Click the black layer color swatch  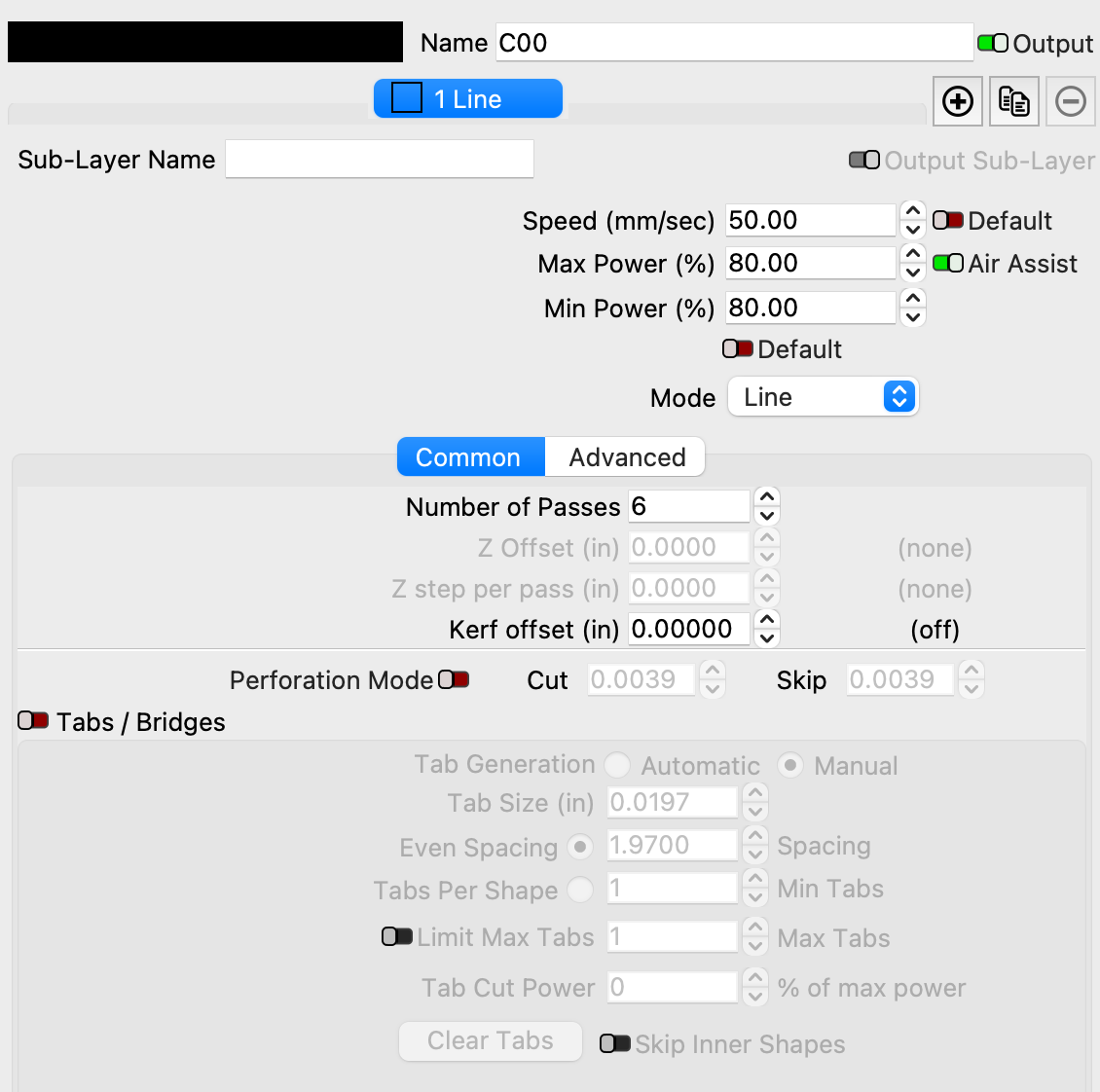pos(205,43)
